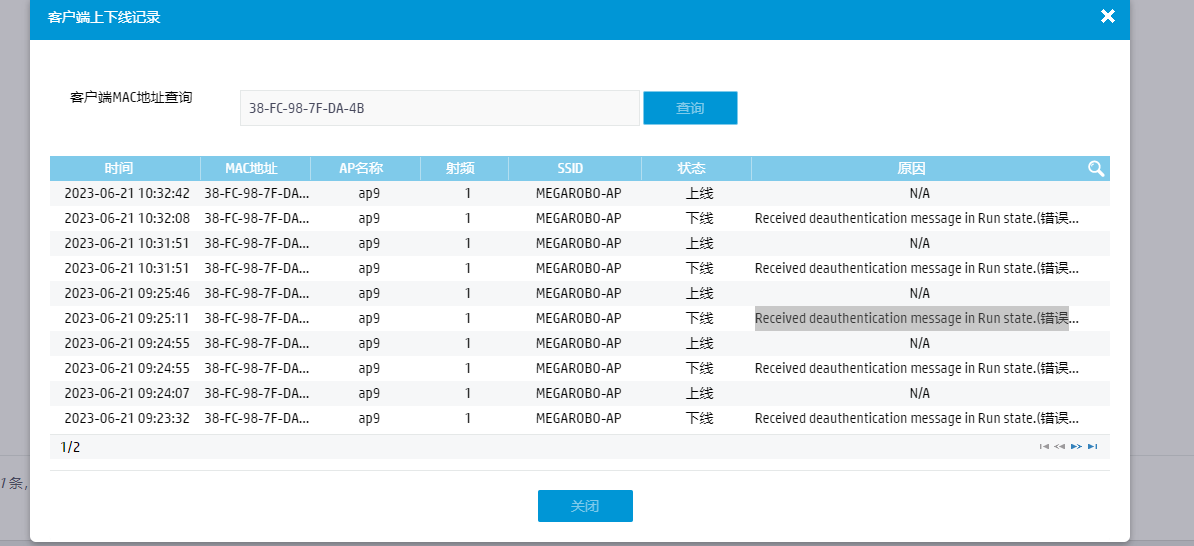The image size is (1194, 546).
Task: Sort by 状态 column header
Action: tap(696, 168)
